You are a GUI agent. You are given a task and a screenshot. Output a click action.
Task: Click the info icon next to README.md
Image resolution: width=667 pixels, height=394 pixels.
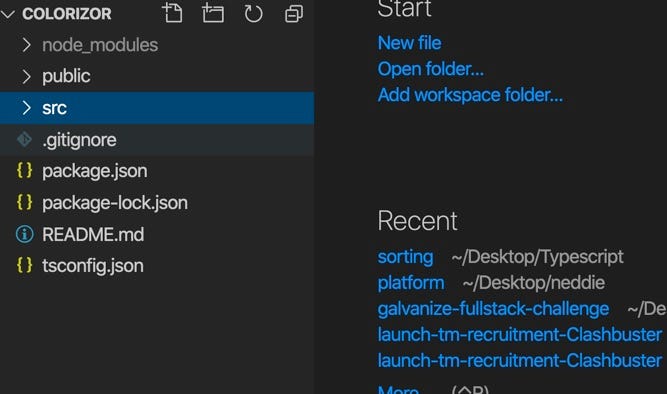tap(24, 234)
